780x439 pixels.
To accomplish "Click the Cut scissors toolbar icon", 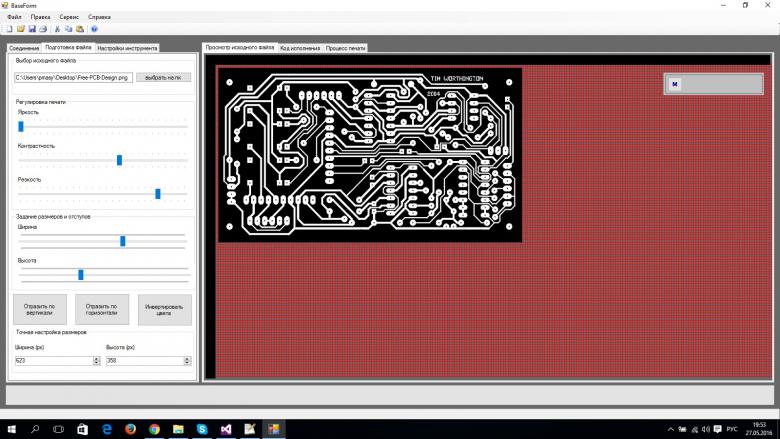I will coord(57,29).
